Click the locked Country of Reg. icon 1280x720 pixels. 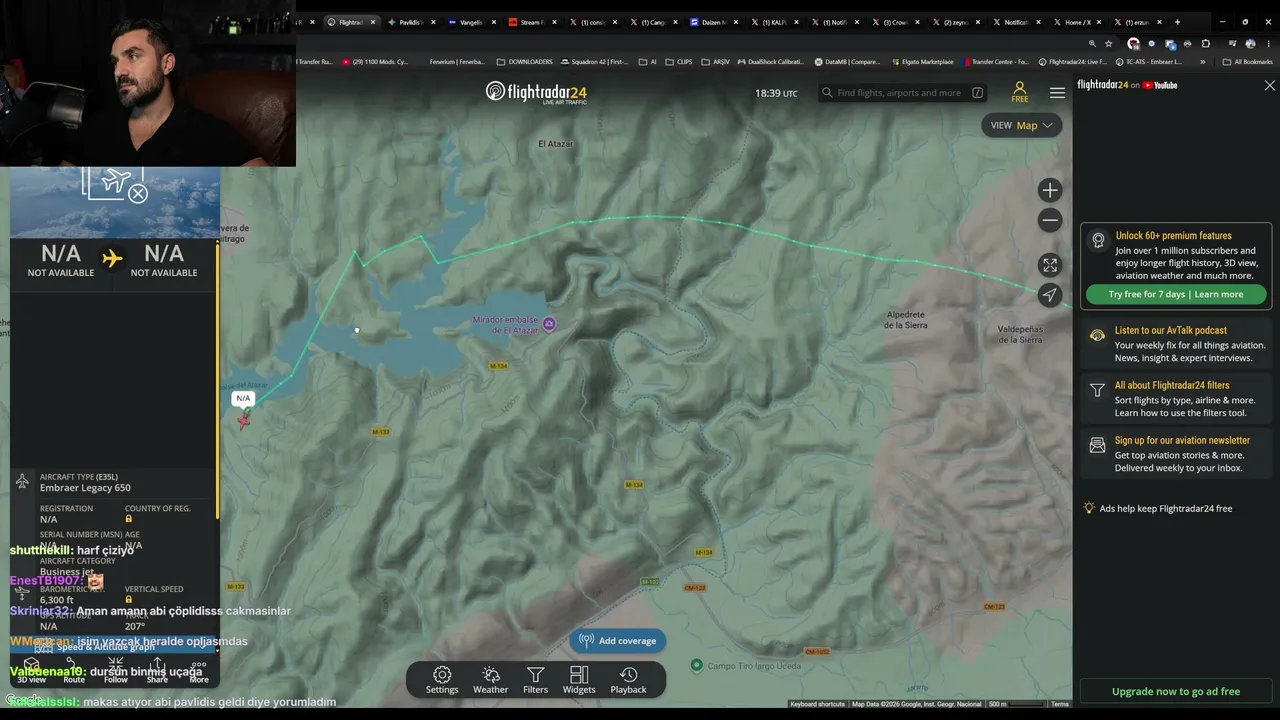(129, 519)
